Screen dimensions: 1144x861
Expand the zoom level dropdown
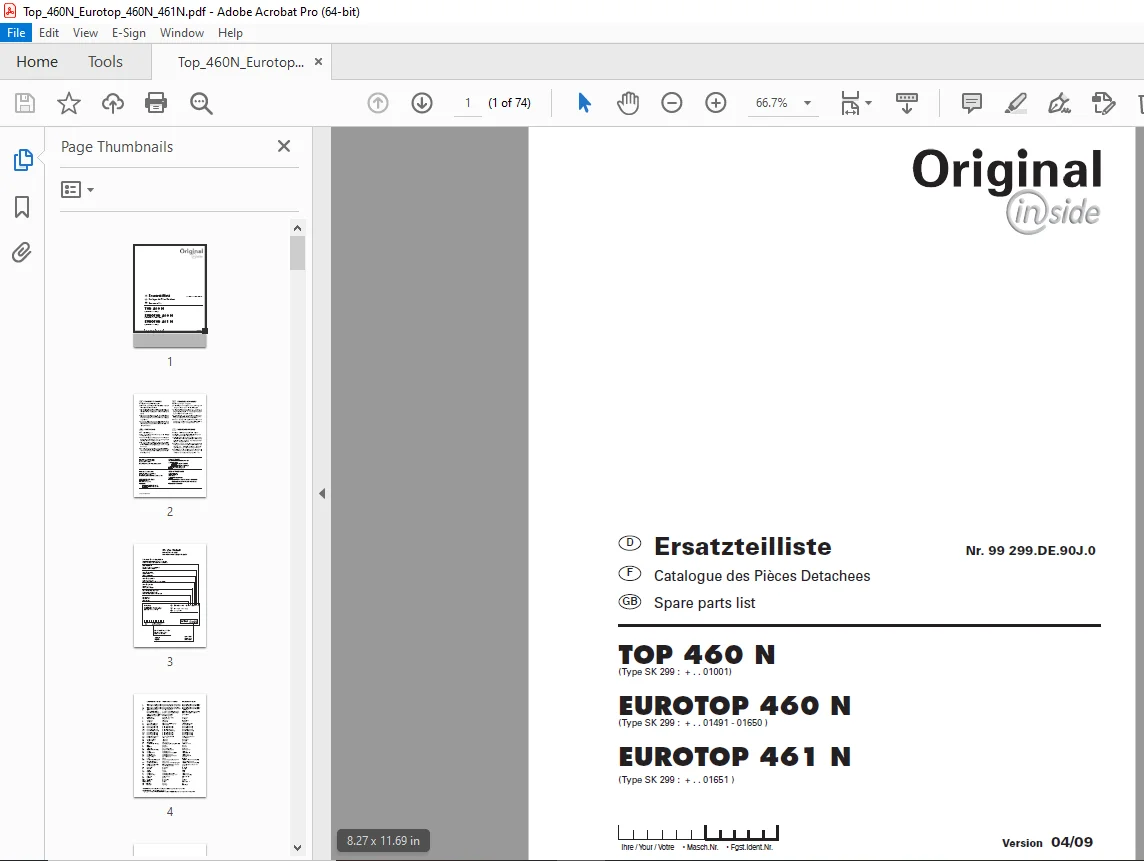(x=807, y=103)
